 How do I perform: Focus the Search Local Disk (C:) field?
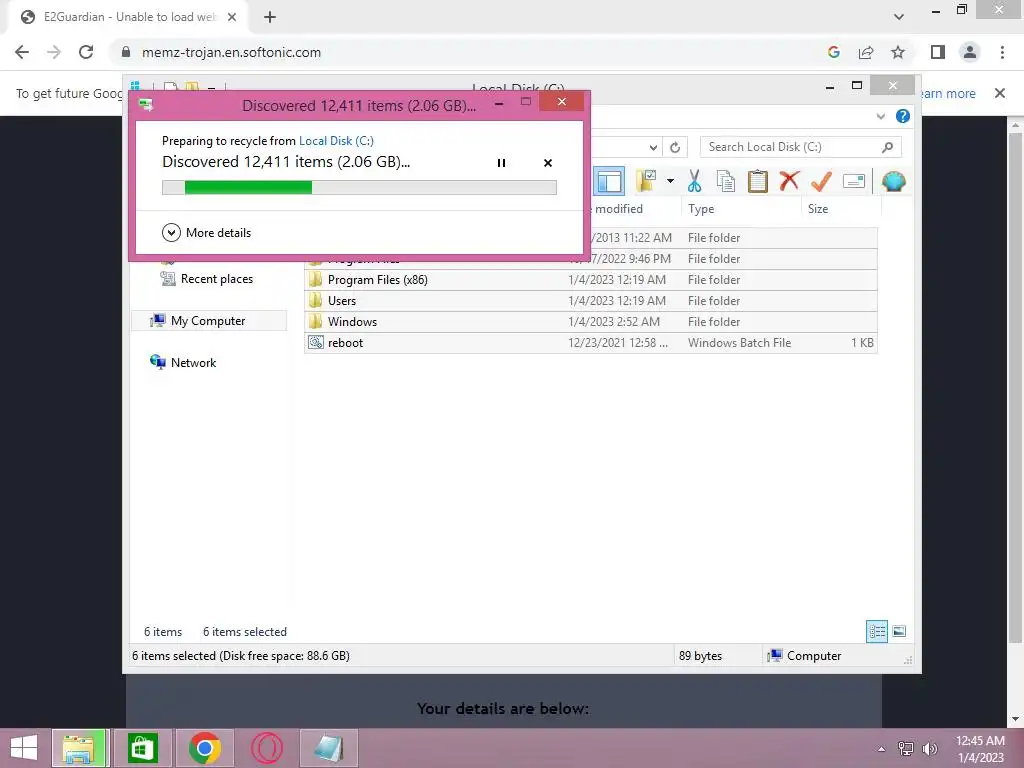[x=800, y=147]
